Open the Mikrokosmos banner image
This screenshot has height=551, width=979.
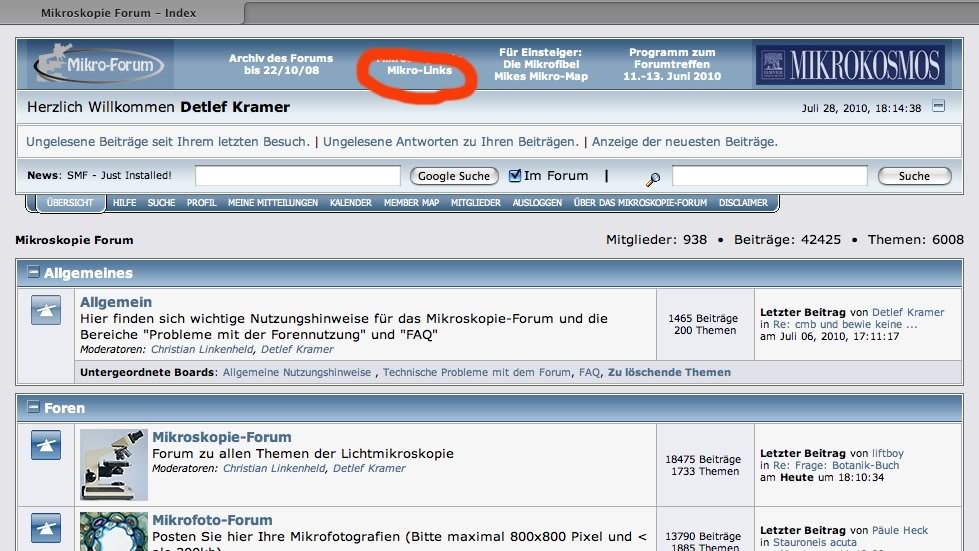pos(849,65)
